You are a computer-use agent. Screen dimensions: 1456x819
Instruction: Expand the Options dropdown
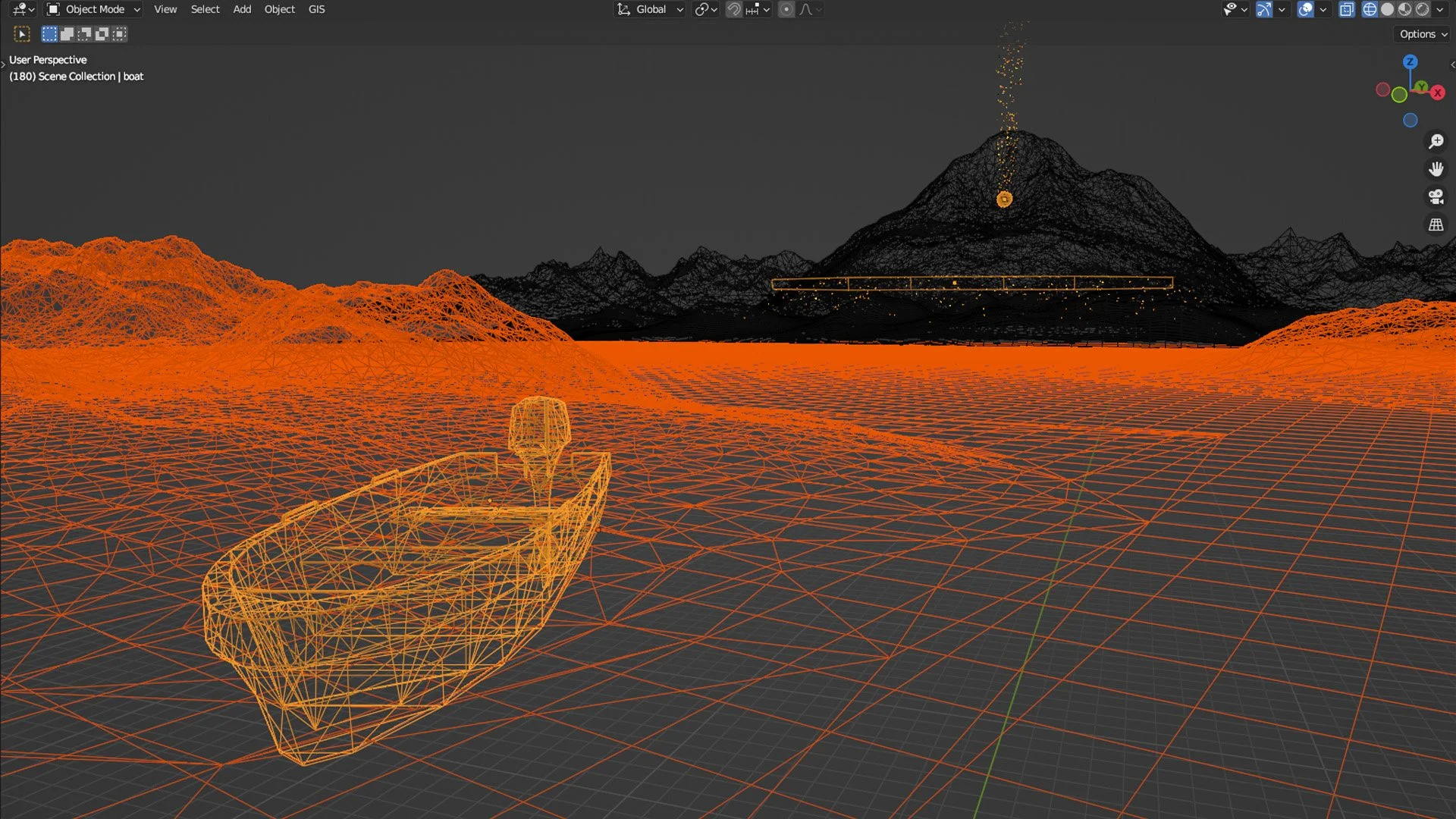tap(1423, 34)
